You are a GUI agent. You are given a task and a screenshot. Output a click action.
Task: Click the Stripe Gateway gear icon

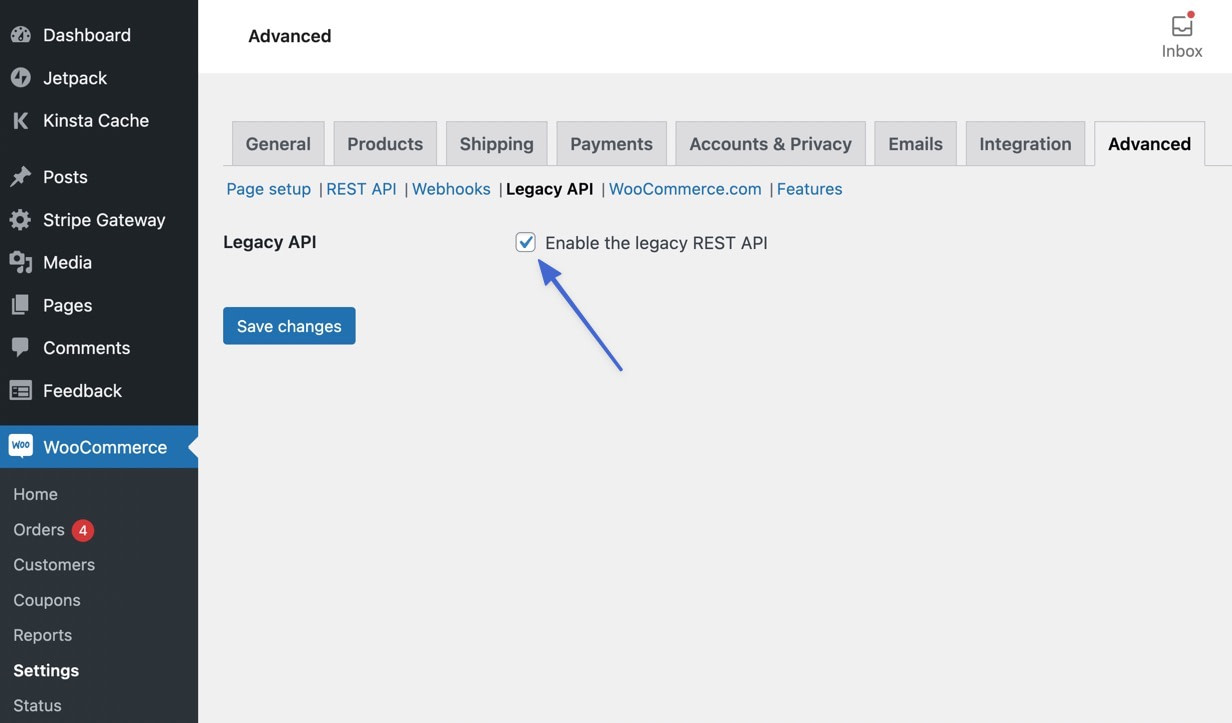click(20, 220)
